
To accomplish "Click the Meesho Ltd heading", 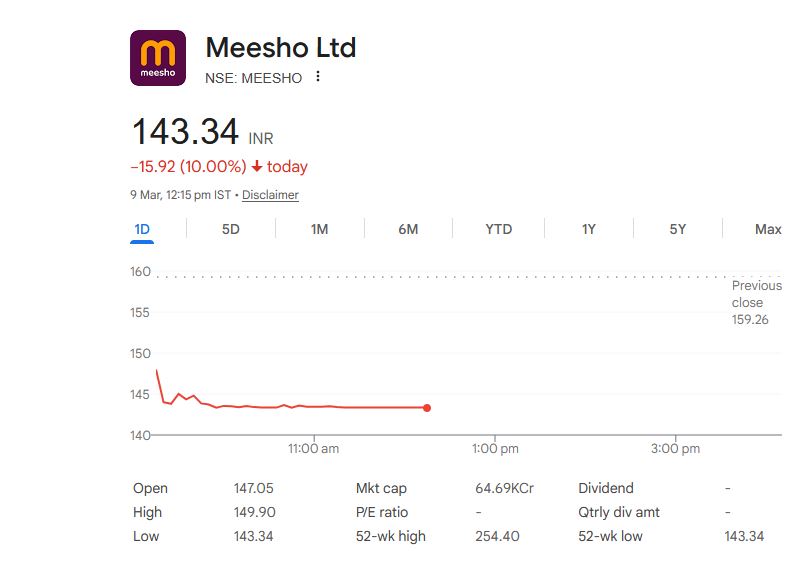I will [x=280, y=47].
